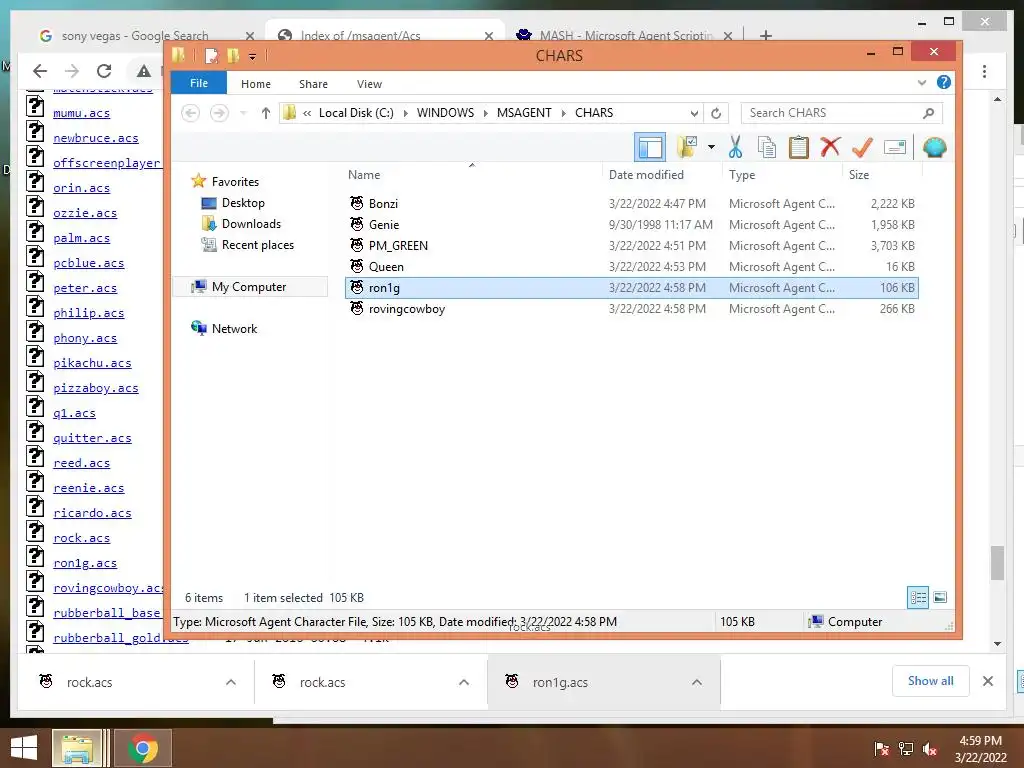Click the muted volume icon in system tray
Image resolution: width=1024 pixels, height=768 pixels.
930,749
